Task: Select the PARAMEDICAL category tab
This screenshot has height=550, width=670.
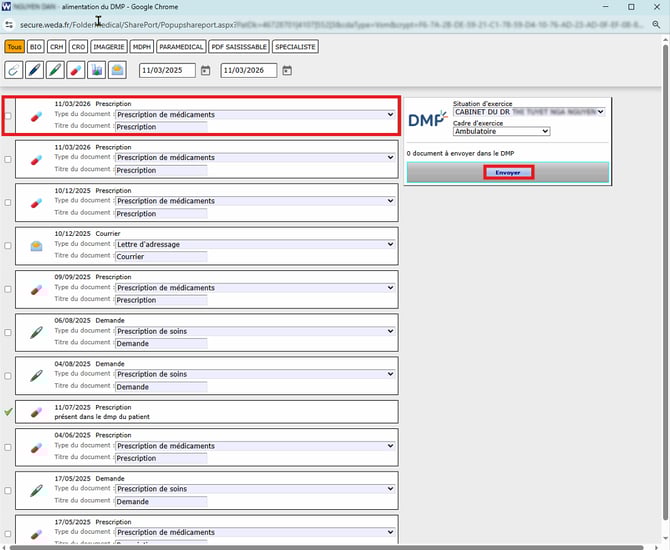Action: click(182, 46)
